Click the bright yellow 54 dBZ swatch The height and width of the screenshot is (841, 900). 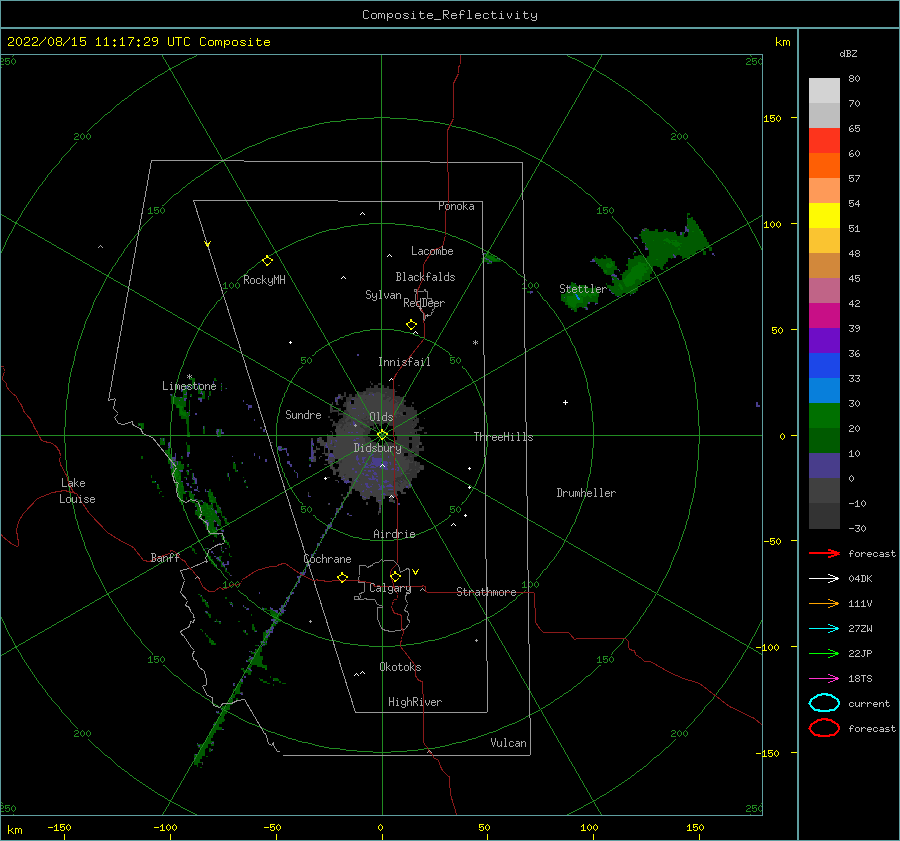[824, 215]
